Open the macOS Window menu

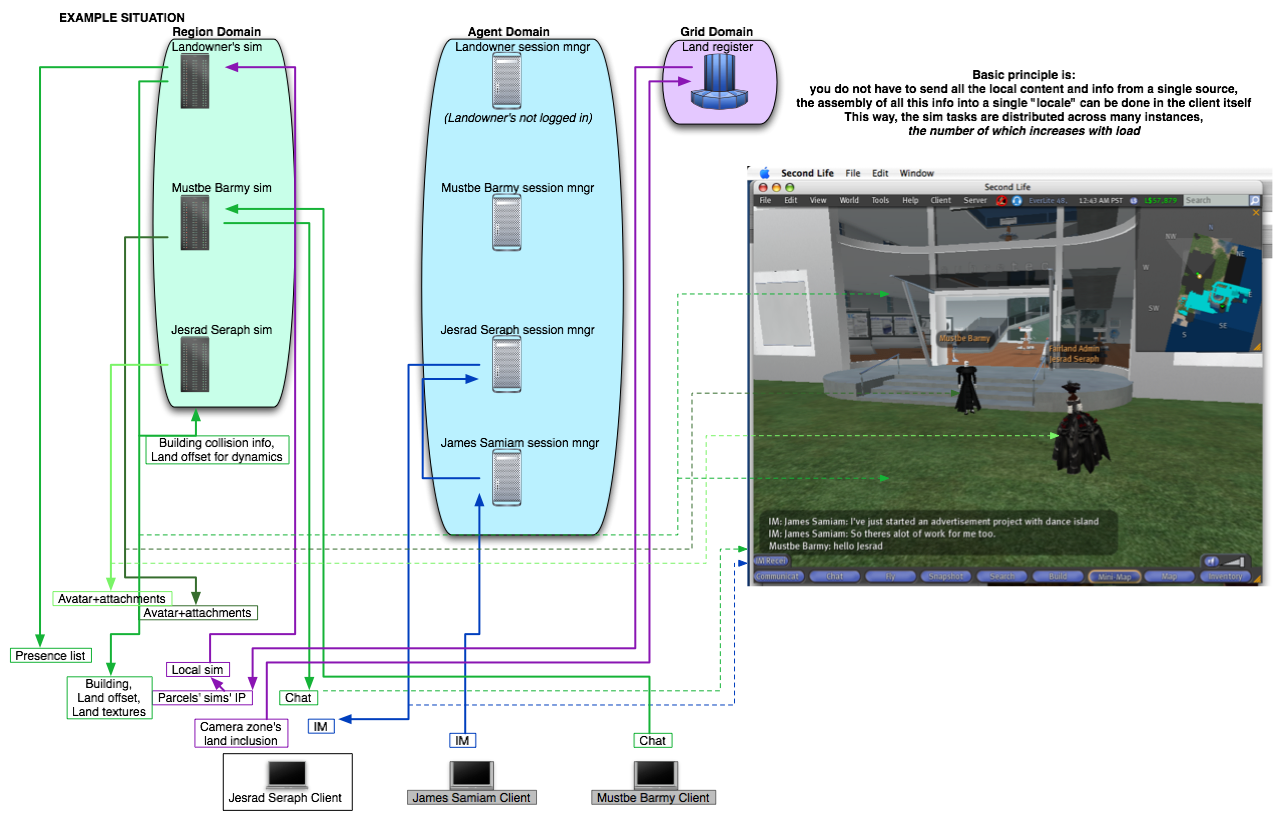[x=916, y=173]
